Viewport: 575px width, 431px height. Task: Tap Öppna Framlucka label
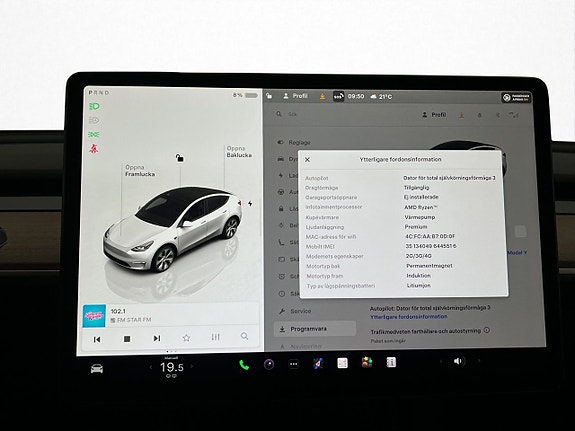(x=140, y=171)
